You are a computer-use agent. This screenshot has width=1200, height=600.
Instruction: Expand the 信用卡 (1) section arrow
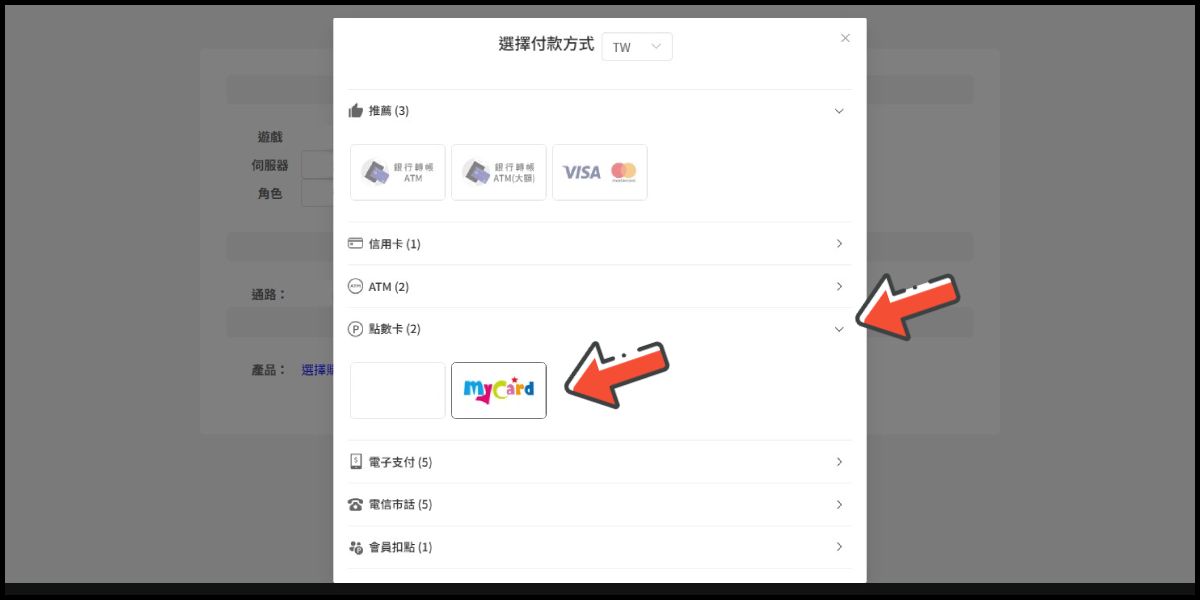click(839, 244)
